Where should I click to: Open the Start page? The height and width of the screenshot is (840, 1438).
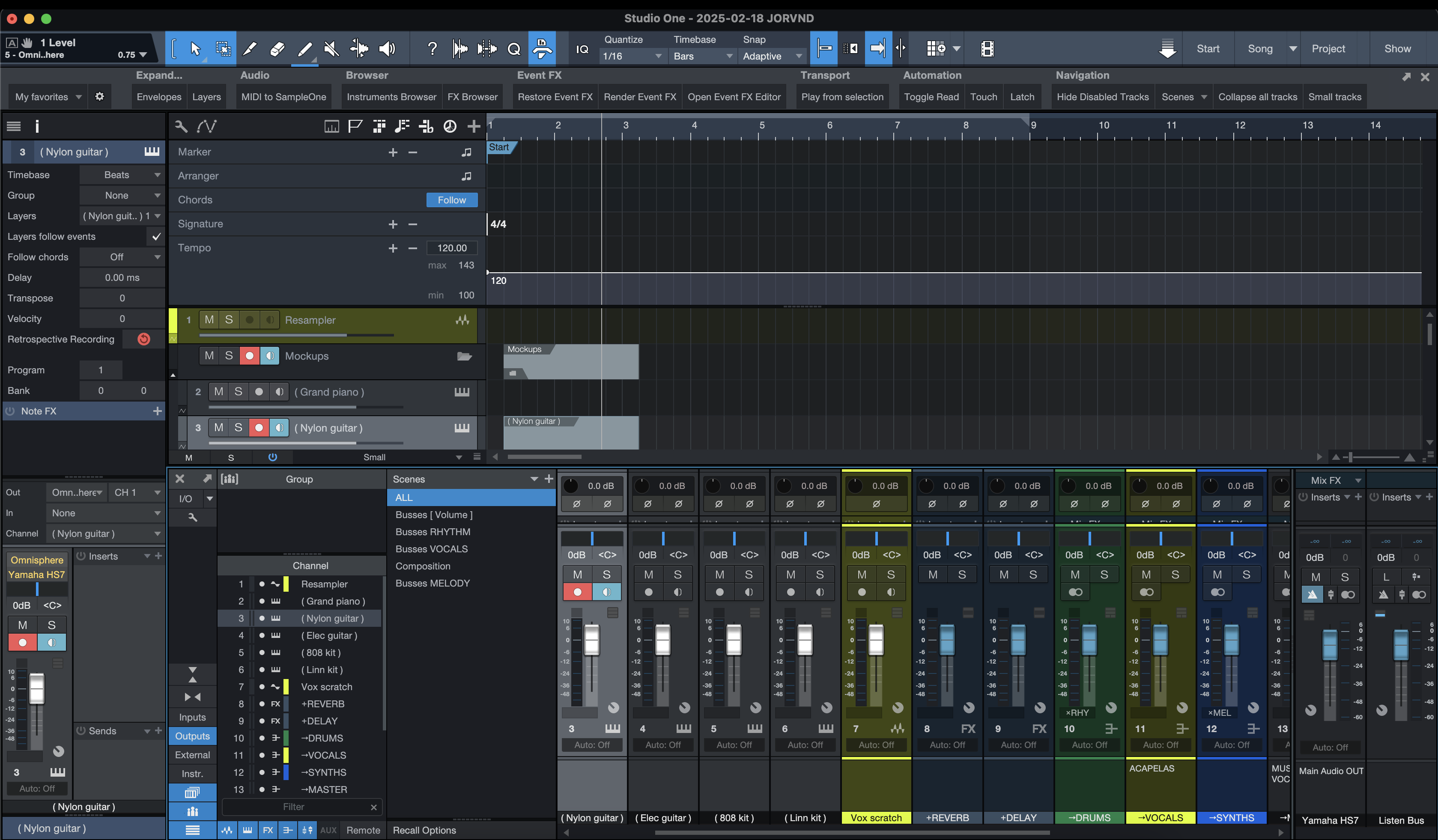(x=1208, y=48)
